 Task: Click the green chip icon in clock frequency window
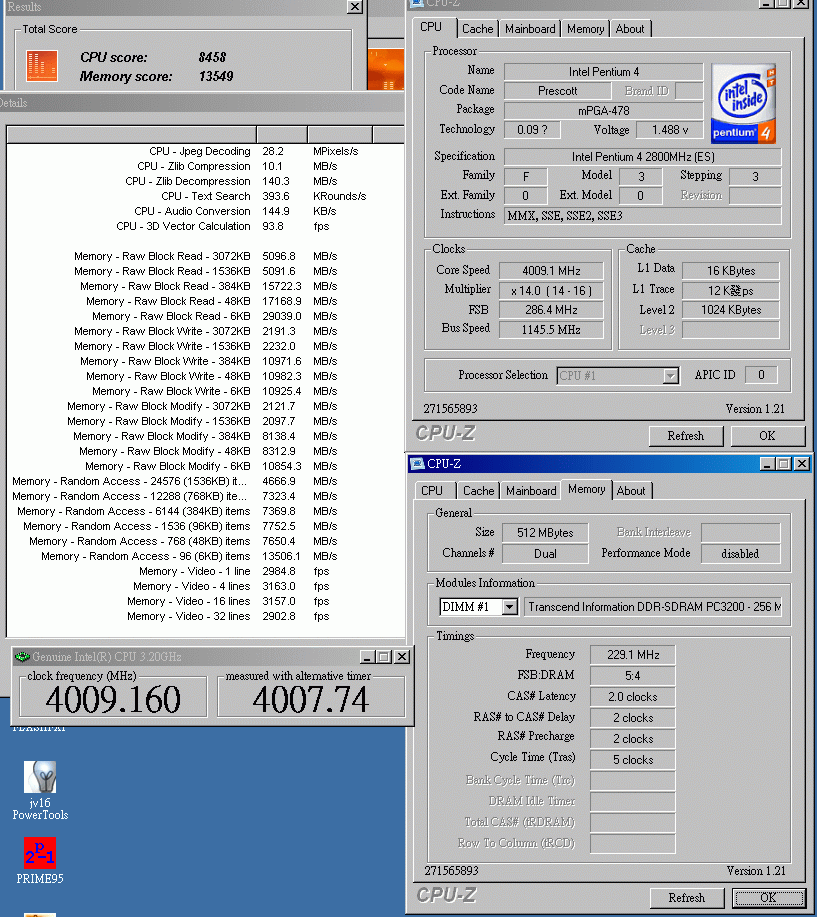[x=22, y=657]
